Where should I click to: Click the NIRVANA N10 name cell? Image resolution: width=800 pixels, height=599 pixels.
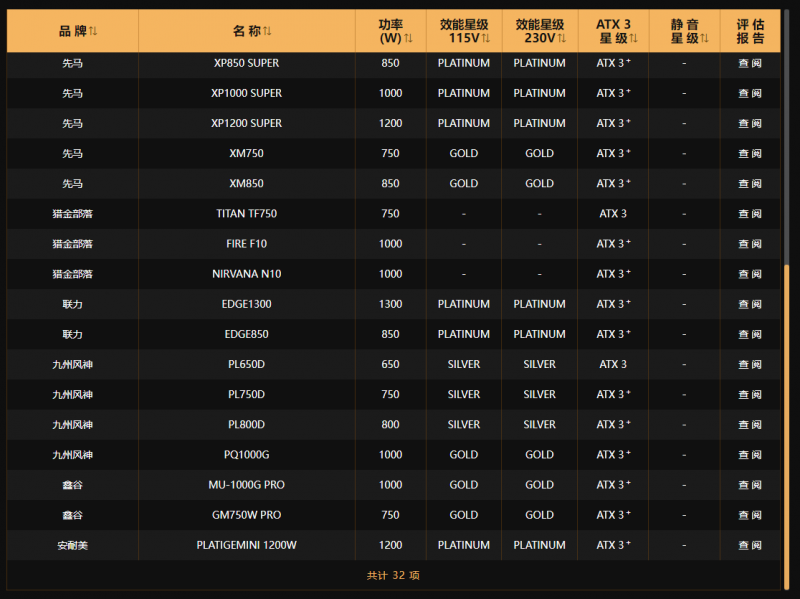click(246, 274)
